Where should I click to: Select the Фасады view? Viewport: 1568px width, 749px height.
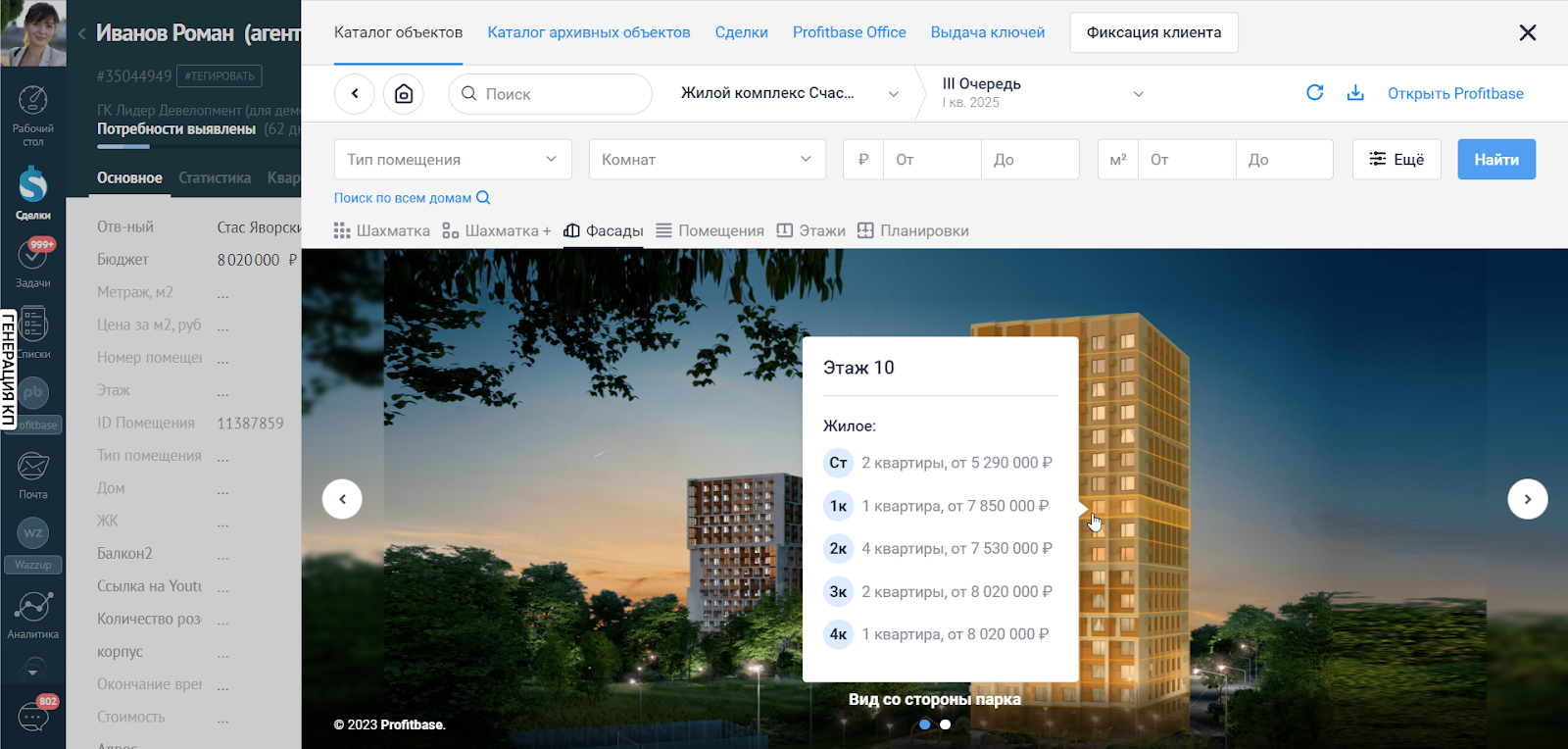(603, 230)
